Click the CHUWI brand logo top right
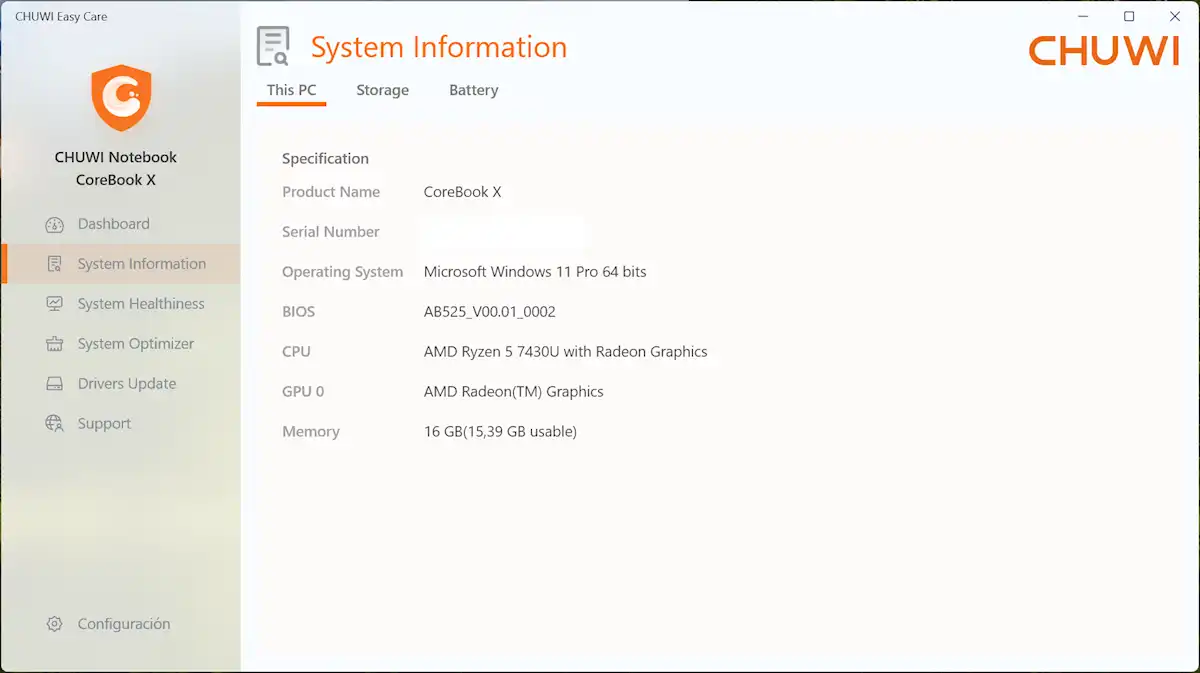Image resolution: width=1200 pixels, height=673 pixels. [x=1104, y=51]
